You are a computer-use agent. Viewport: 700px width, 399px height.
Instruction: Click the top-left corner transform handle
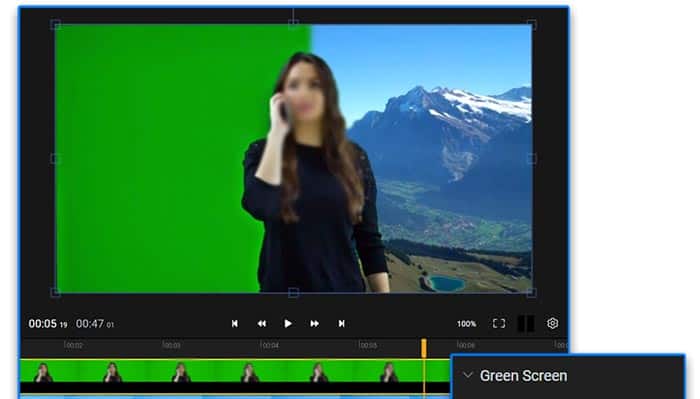55,25
